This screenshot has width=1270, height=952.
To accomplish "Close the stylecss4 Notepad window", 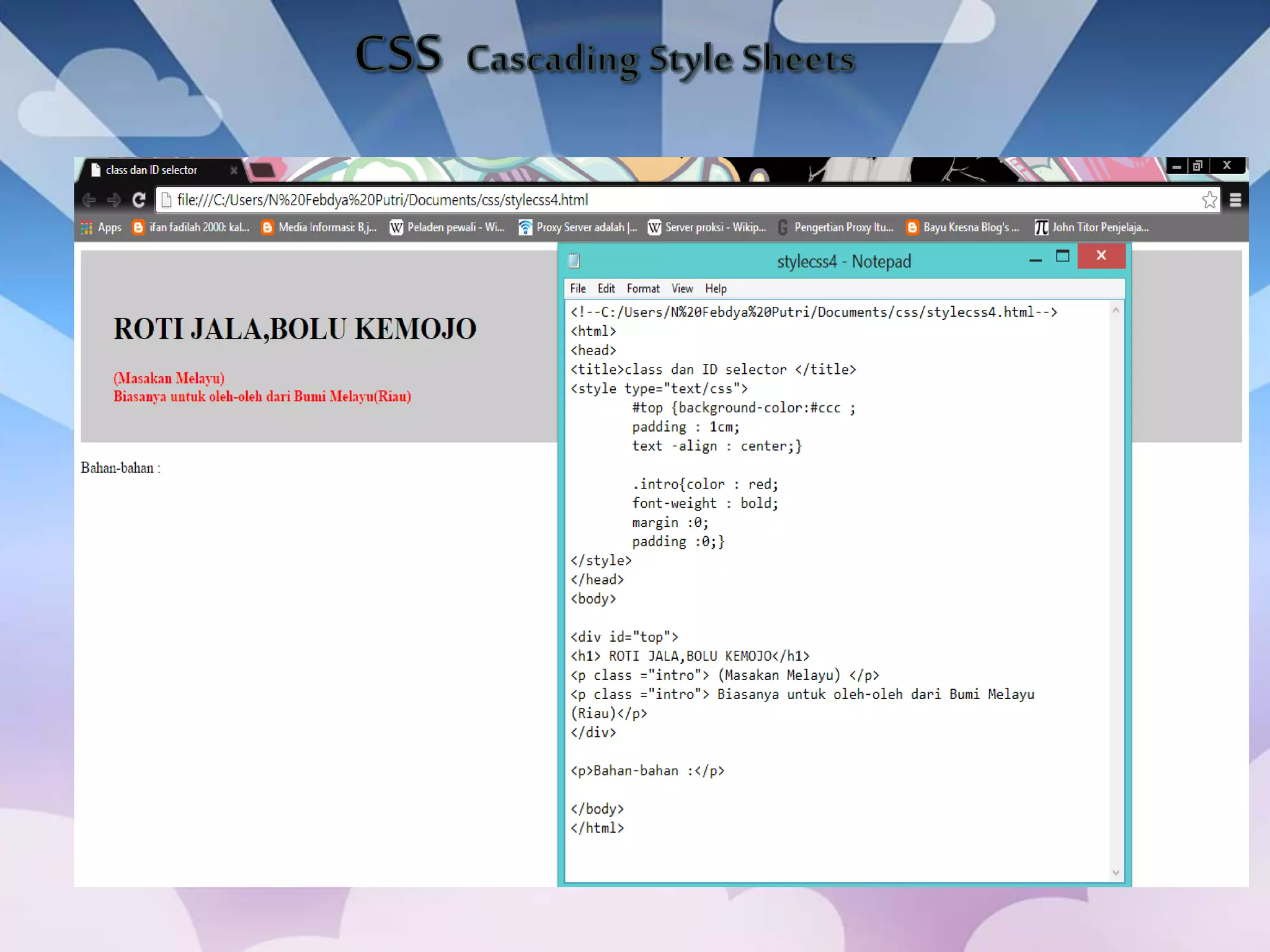I will point(1101,255).
